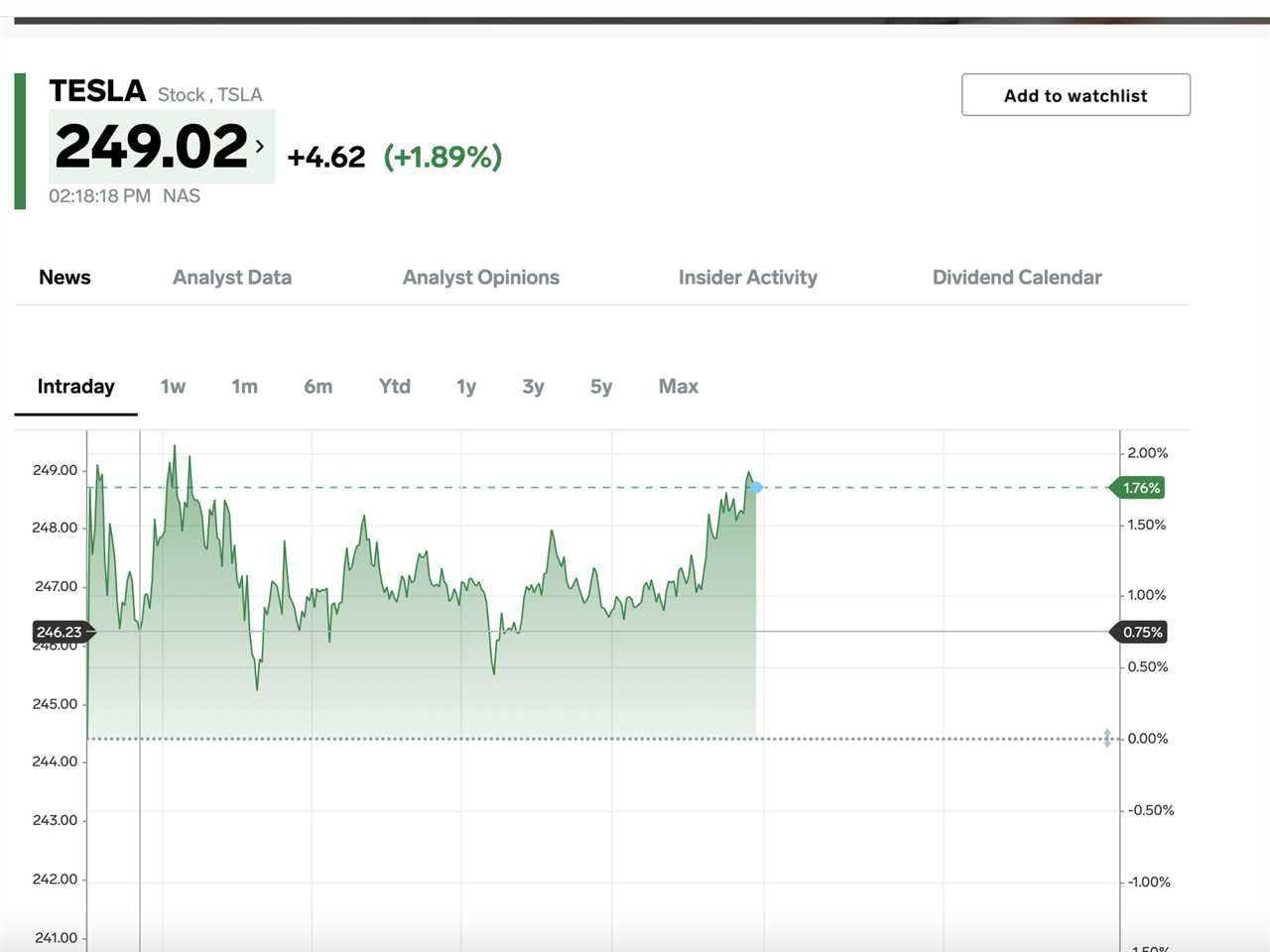The width and height of the screenshot is (1270, 952).
Task: Go to the Insider Activity tab
Action: (748, 278)
